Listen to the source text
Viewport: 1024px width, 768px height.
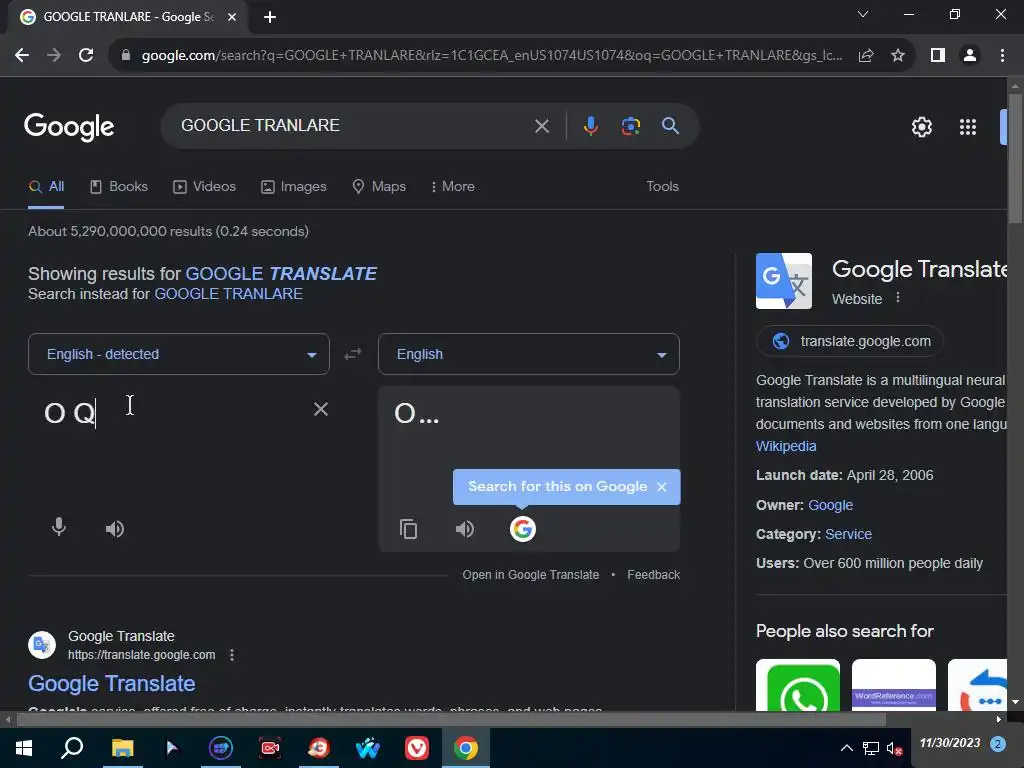pyautogui.click(x=115, y=528)
